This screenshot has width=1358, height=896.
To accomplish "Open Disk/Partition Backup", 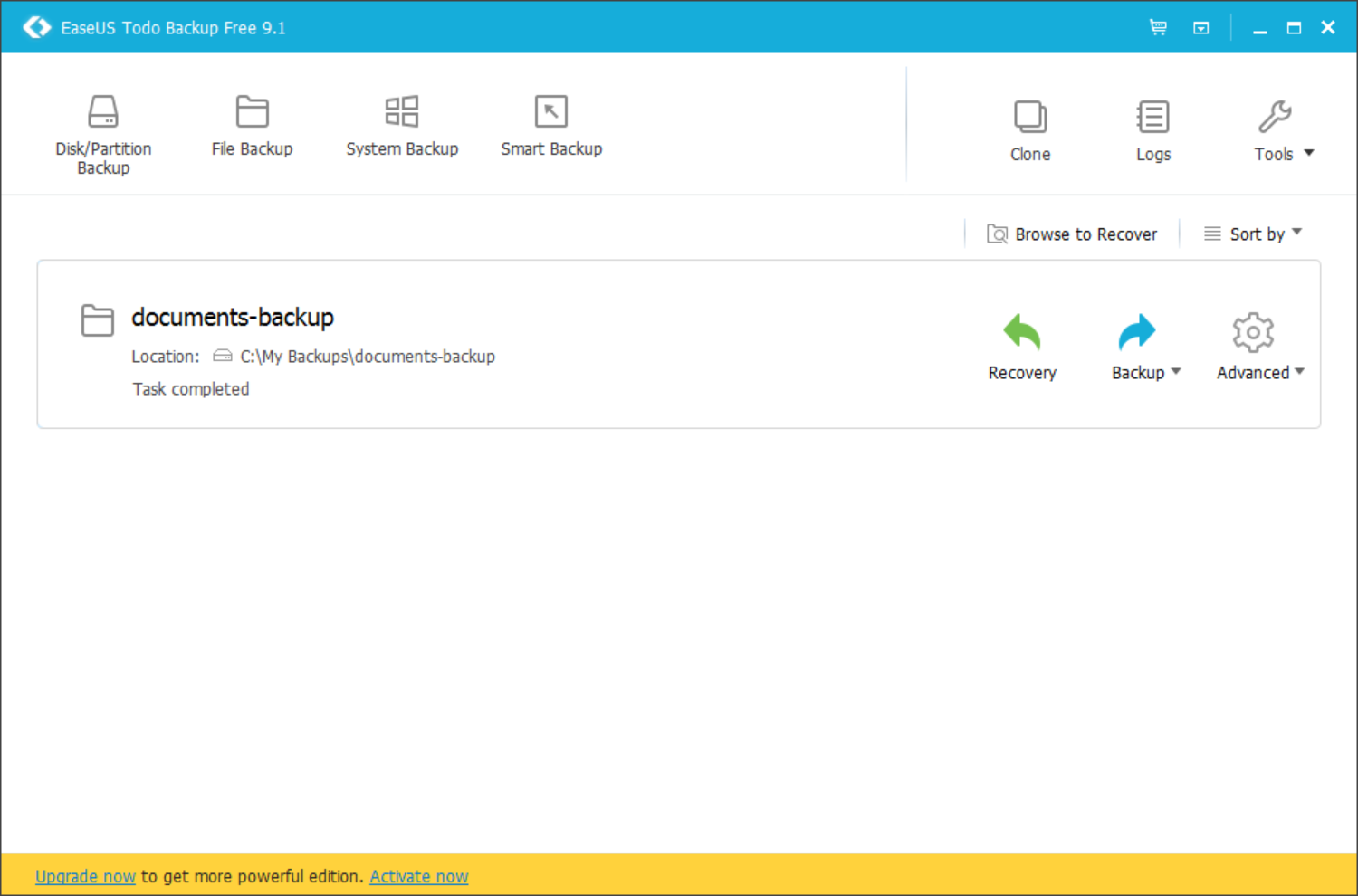I will (103, 134).
